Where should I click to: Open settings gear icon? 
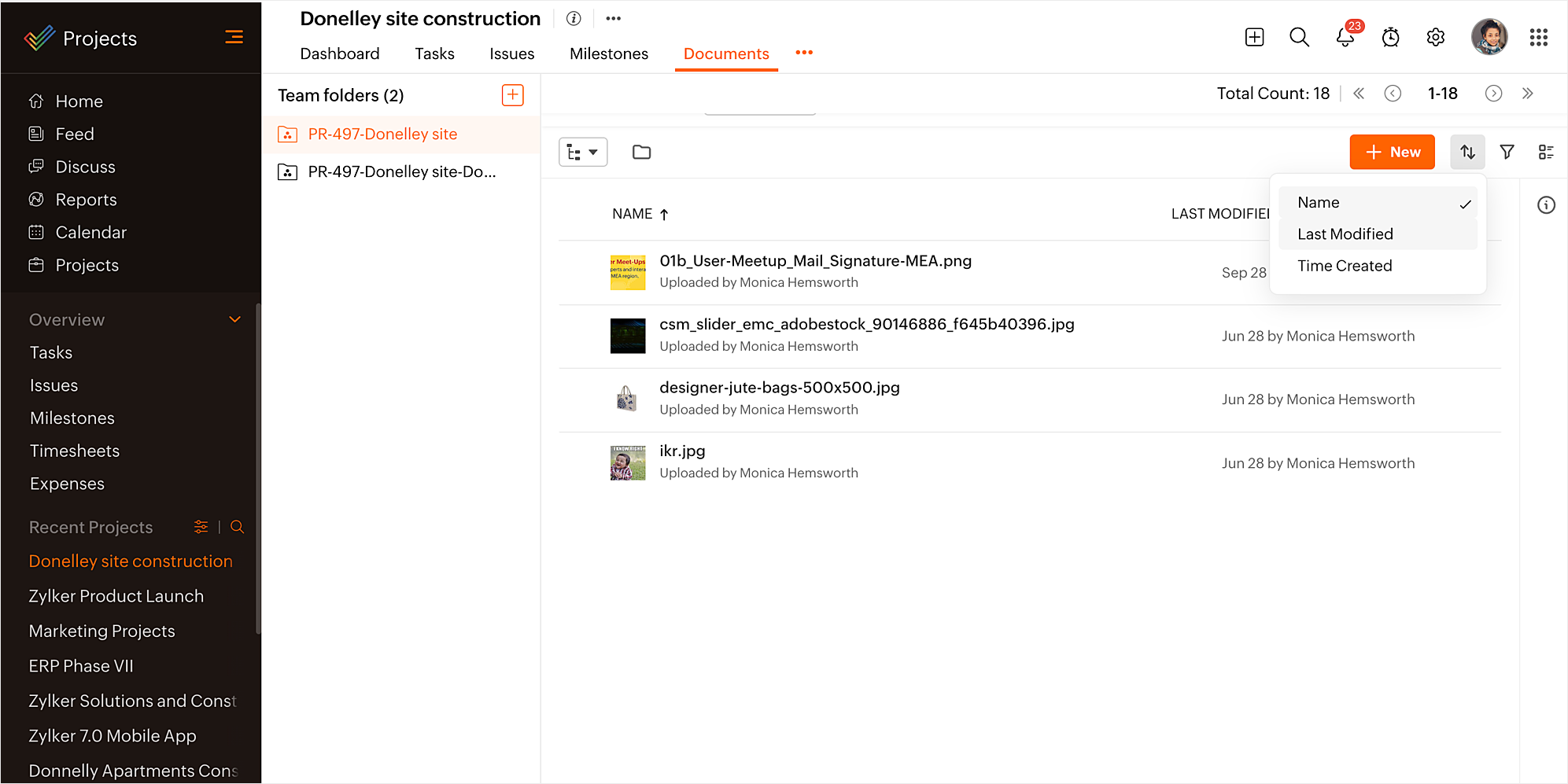(x=1436, y=37)
